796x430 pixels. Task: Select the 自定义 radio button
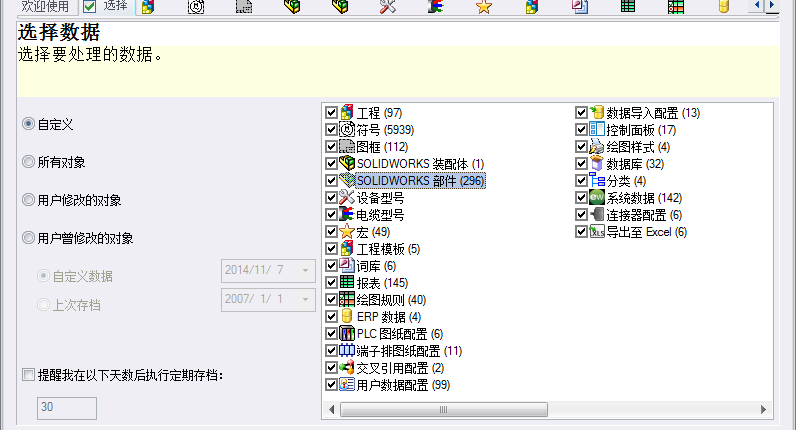coord(28,124)
